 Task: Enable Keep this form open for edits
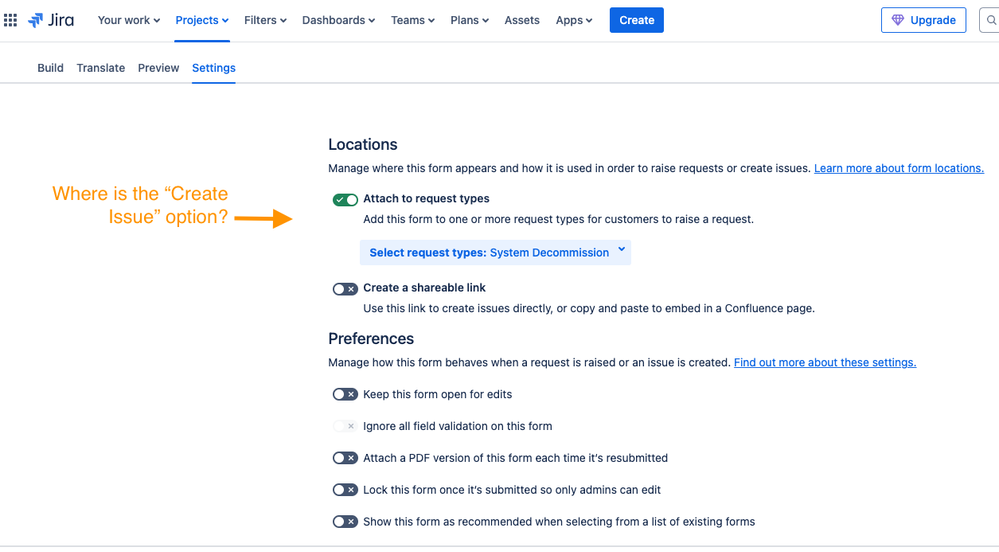[x=345, y=395]
